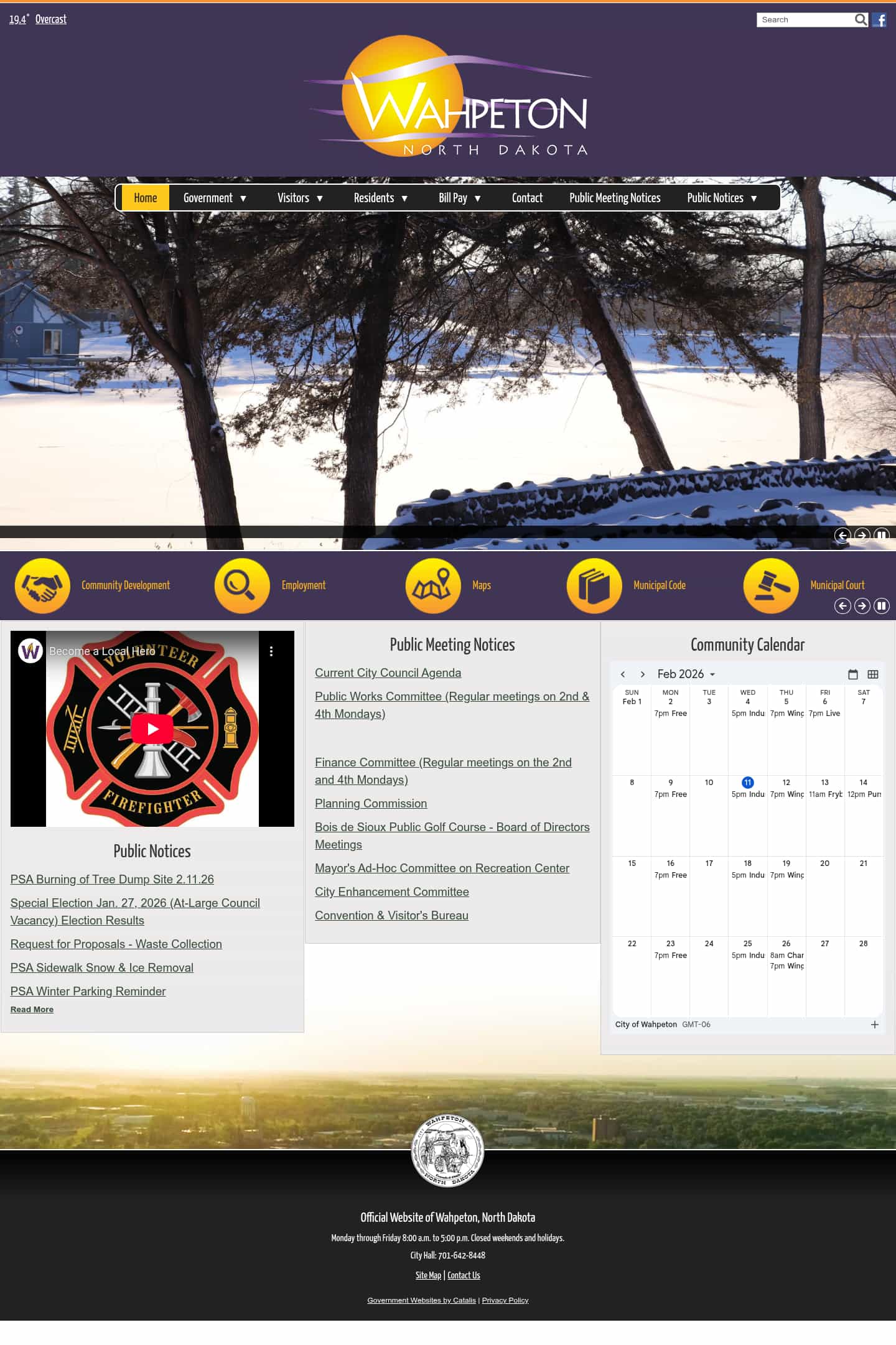
Task: Expand the Public Notices nav menu
Action: (x=722, y=198)
